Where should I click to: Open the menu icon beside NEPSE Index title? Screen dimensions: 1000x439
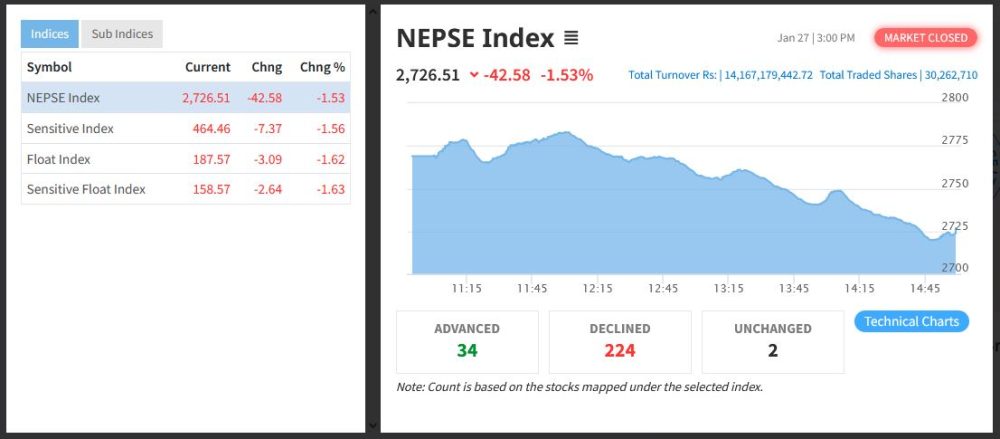571,39
